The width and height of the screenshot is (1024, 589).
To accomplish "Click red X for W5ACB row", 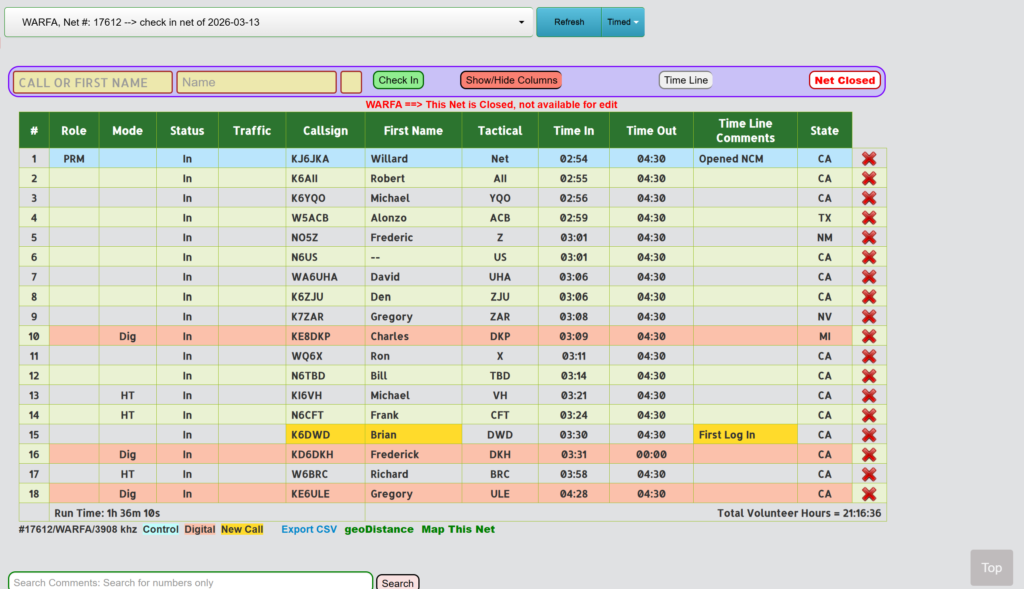I will click(x=868, y=218).
